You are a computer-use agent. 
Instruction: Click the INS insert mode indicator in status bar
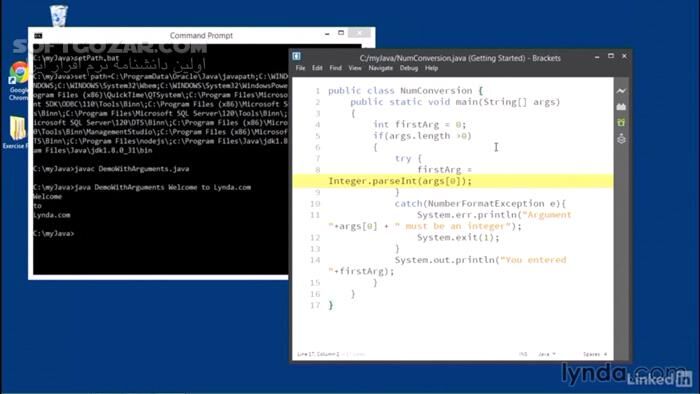[523, 354]
